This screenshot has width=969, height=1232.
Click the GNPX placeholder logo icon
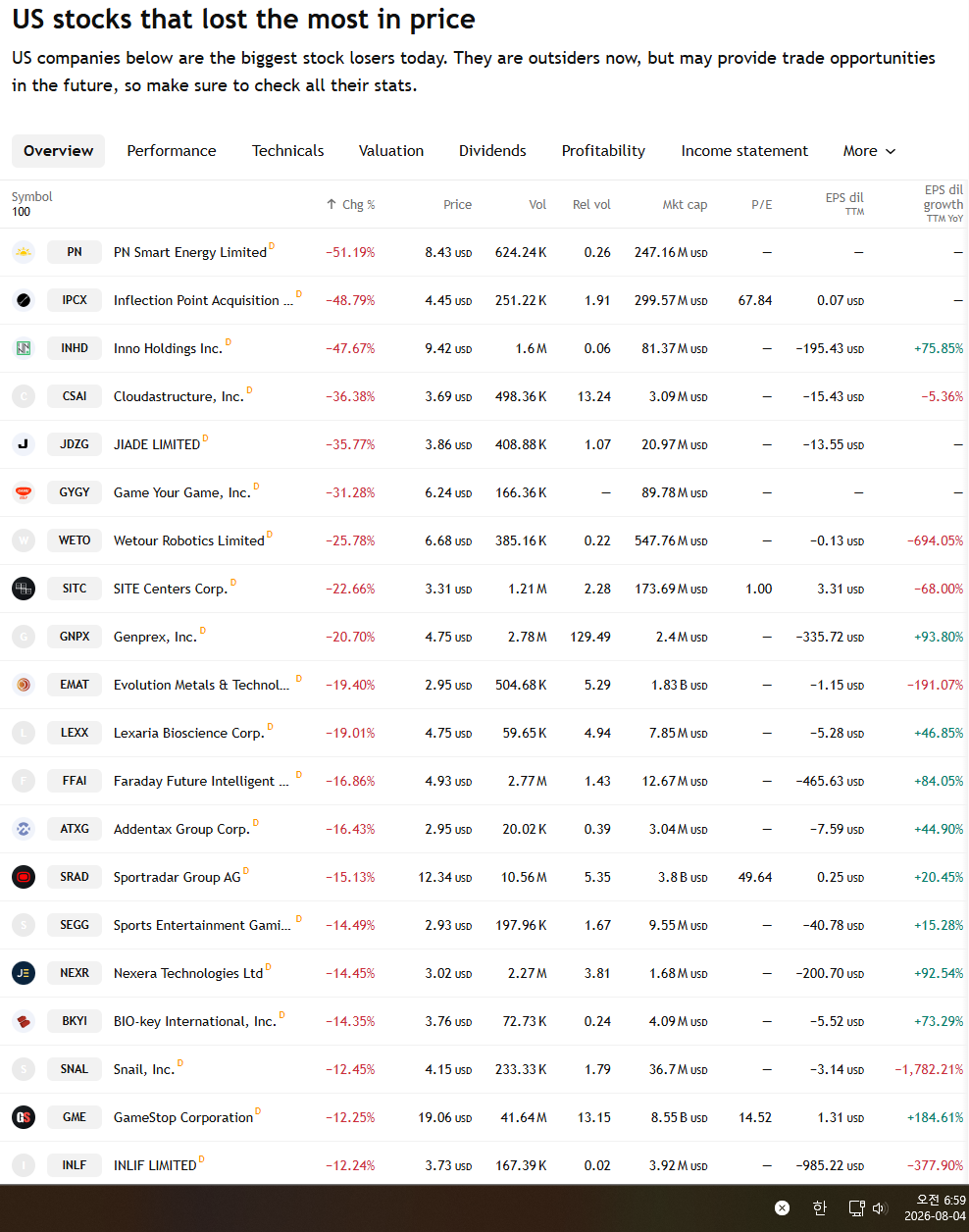[24, 637]
